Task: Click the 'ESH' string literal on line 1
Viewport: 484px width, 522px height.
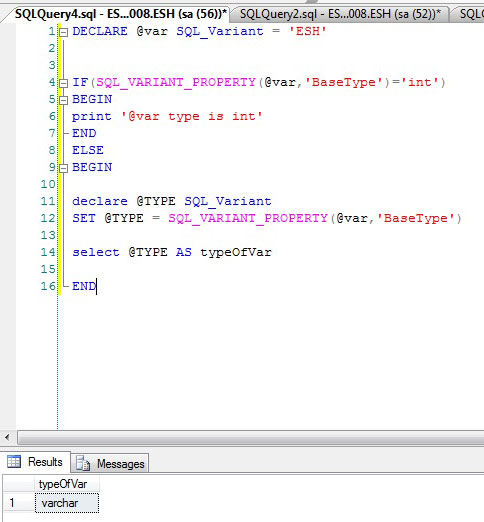Action: click(308, 32)
